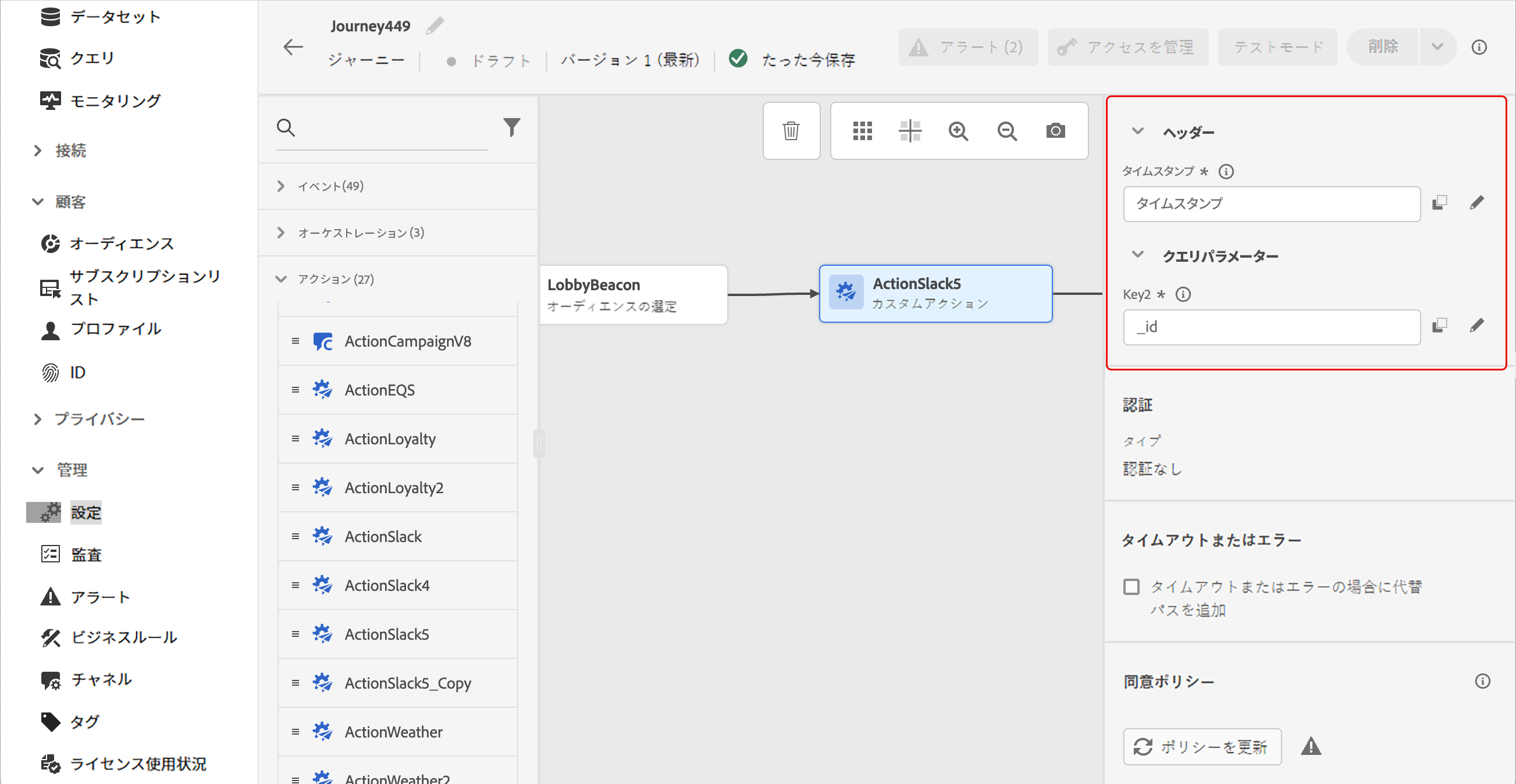The width and height of the screenshot is (1516, 784).
Task: Click copy icon next to タイムスタンプ field
Action: (1439, 202)
